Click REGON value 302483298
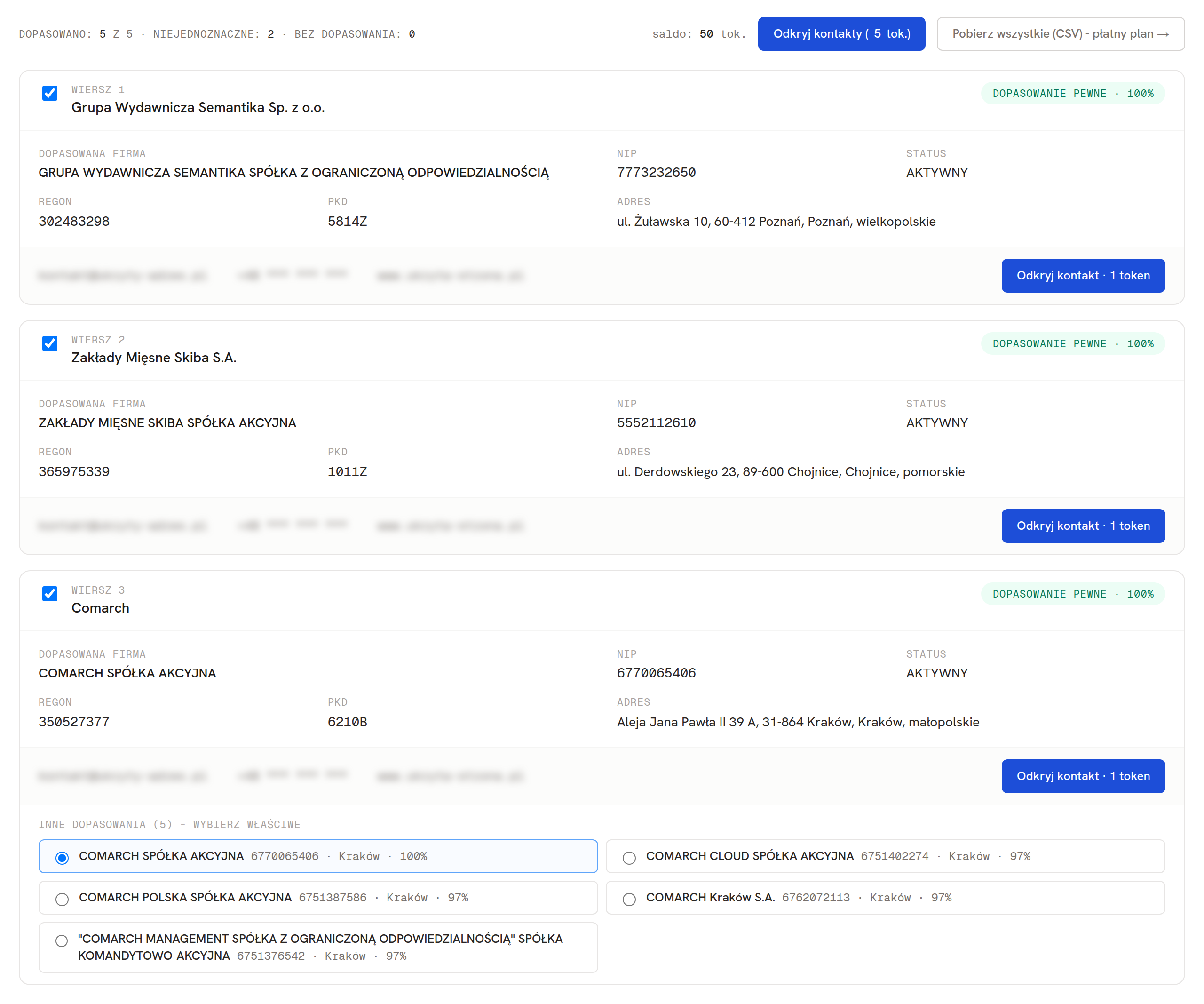Image resolution: width=1204 pixels, height=1004 pixels. click(x=74, y=221)
